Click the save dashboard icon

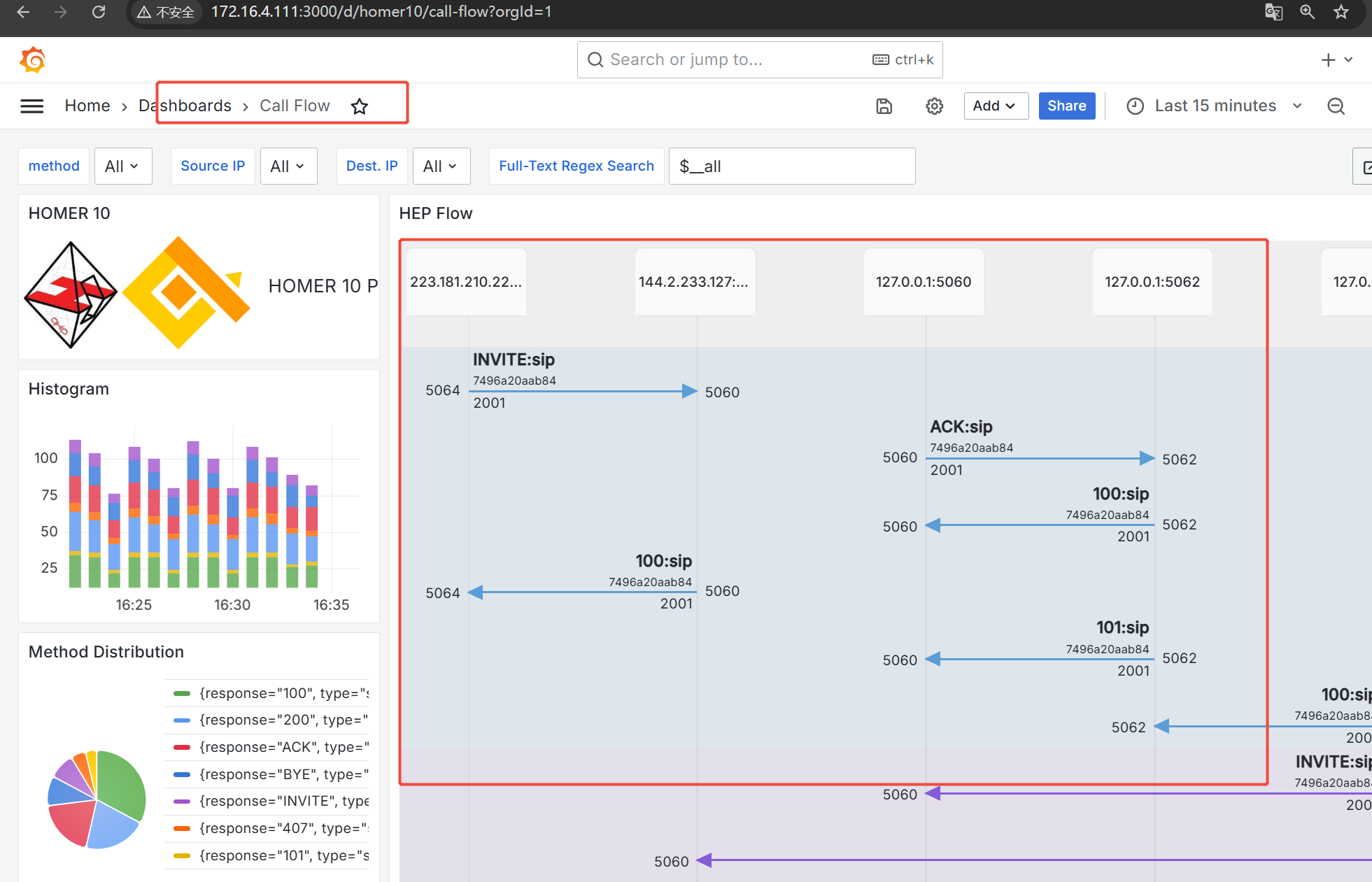[x=884, y=106]
